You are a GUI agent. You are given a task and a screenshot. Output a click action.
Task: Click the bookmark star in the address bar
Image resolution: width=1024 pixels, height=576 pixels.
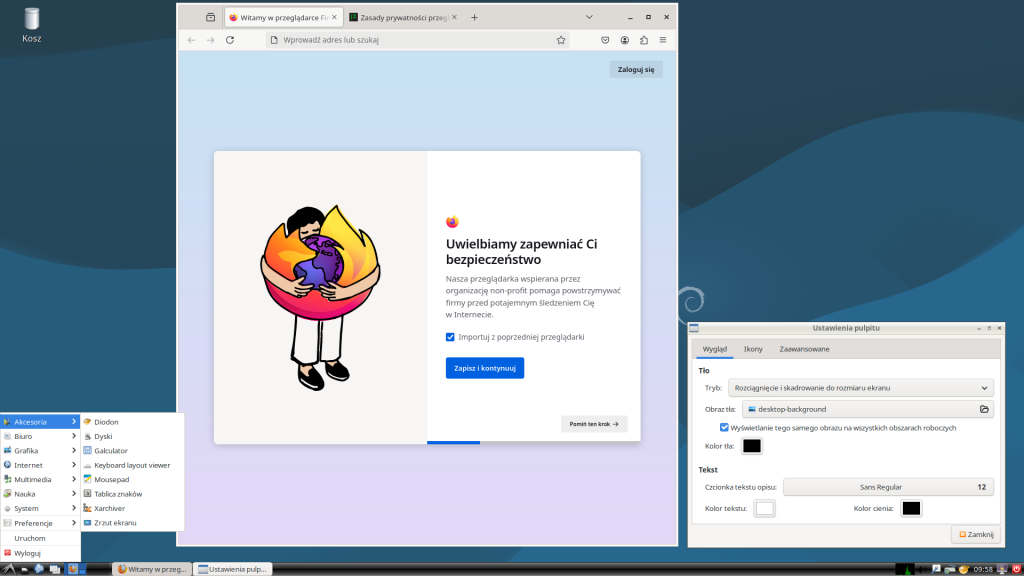pyautogui.click(x=561, y=40)
